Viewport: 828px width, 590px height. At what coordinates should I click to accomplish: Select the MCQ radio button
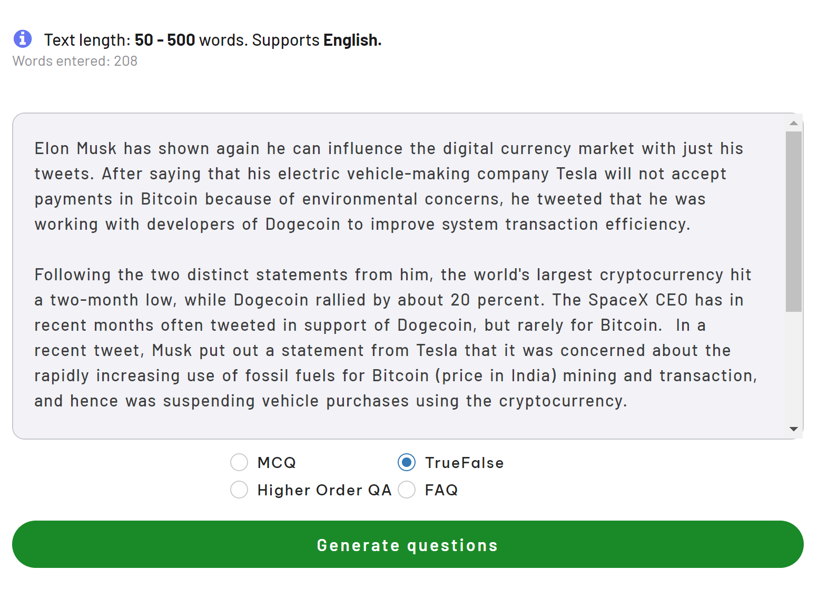[239, 462]
